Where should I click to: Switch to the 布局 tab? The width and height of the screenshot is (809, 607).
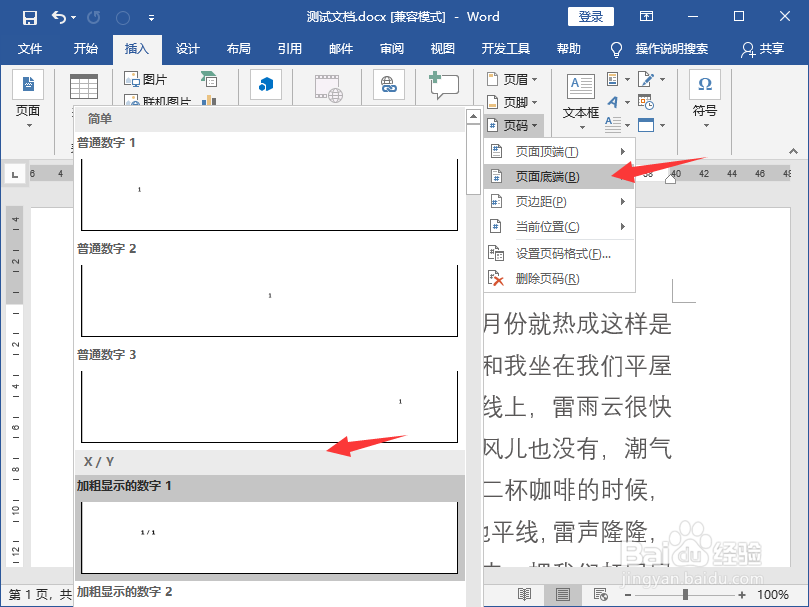(238, 49)
